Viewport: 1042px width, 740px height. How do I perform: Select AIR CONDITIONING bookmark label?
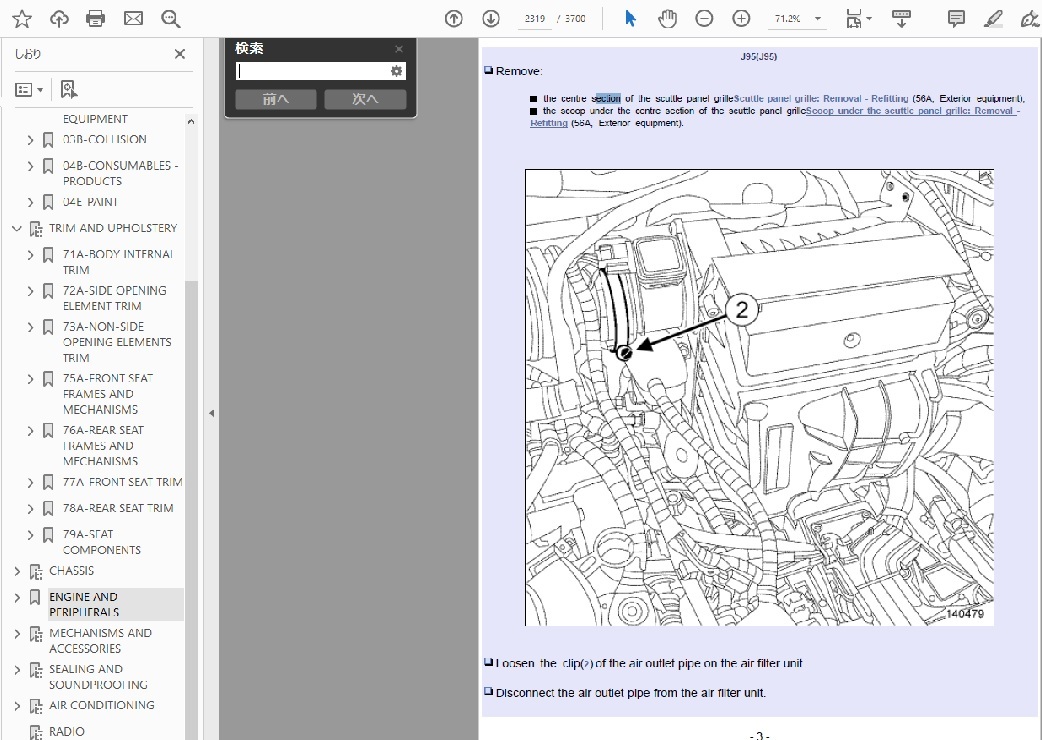point(102,705)
